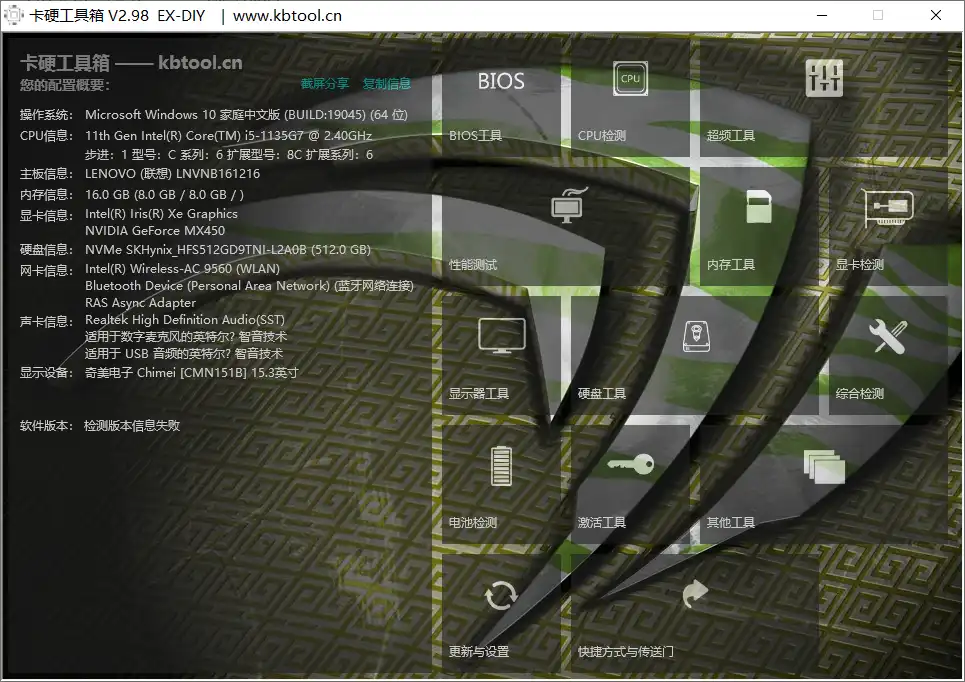Click the 步进: 1 型号: C line
This screenshot has width=965, height=682.
(x=229, y=154)
